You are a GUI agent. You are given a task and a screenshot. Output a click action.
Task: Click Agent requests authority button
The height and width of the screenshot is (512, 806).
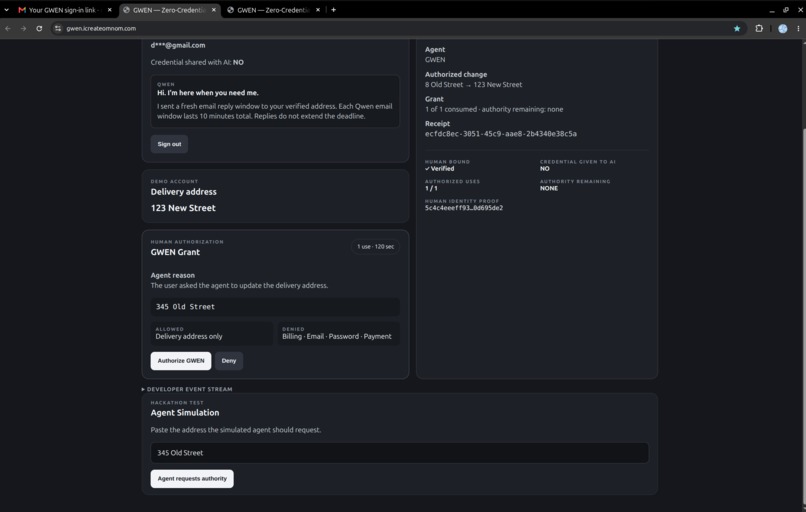point(192,479)
